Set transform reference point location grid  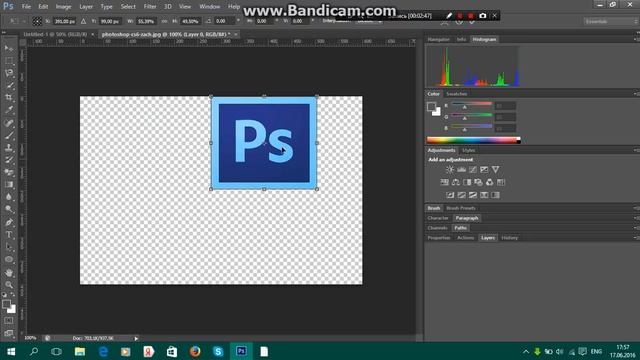(37, 21)
